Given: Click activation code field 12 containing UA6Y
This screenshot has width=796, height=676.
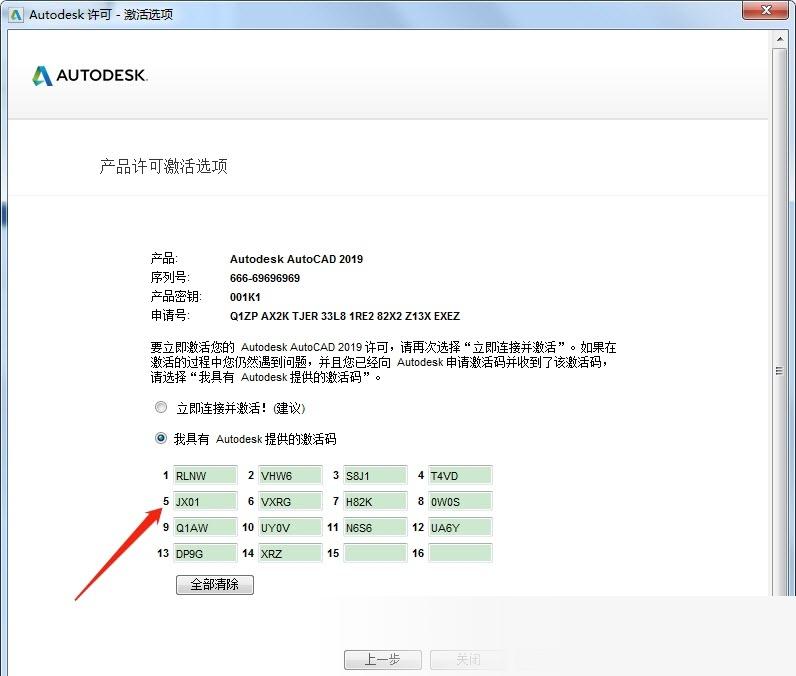Looking at the screenshot, I should click(460, 527).
